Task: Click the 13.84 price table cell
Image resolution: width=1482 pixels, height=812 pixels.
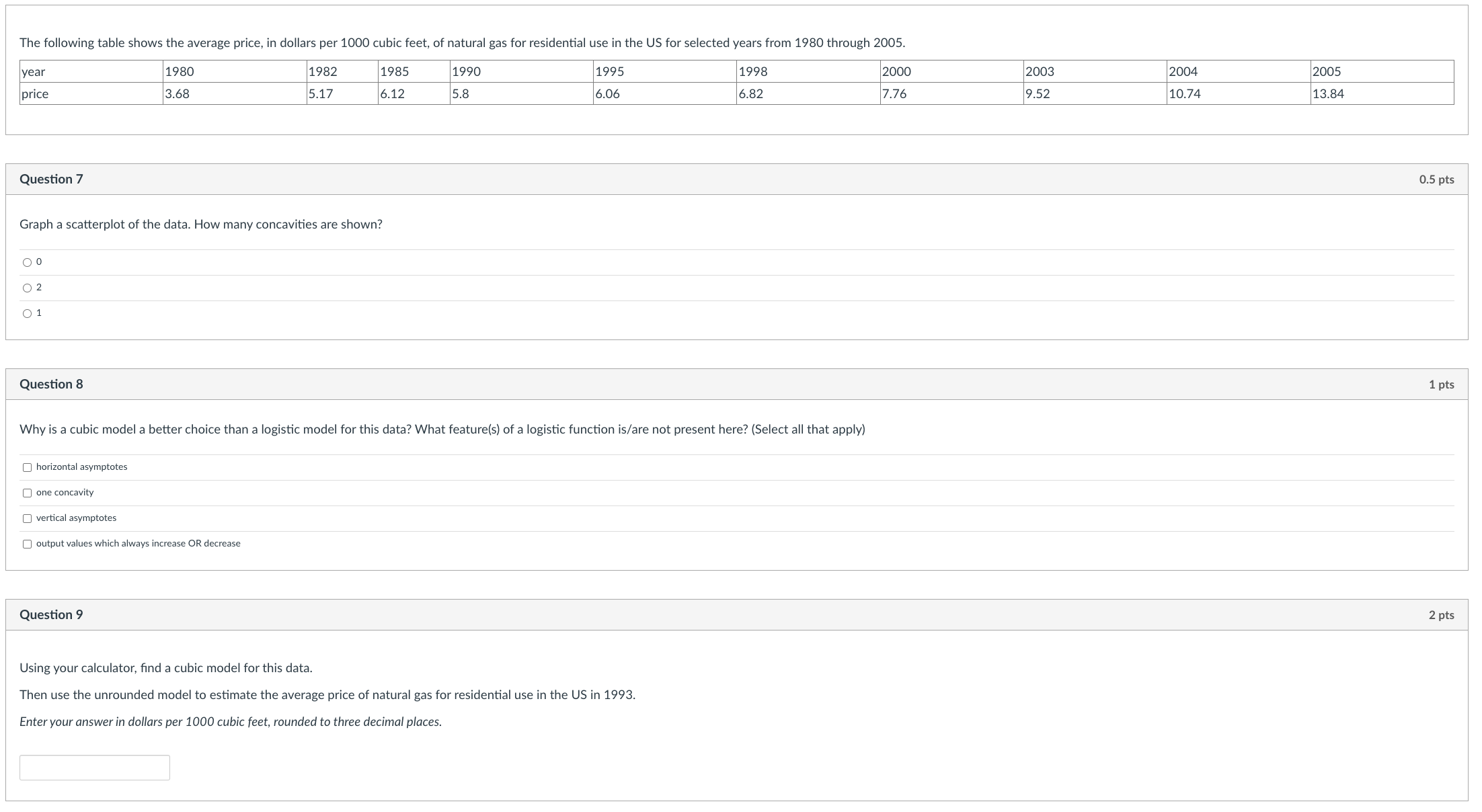Action: 1328,94
